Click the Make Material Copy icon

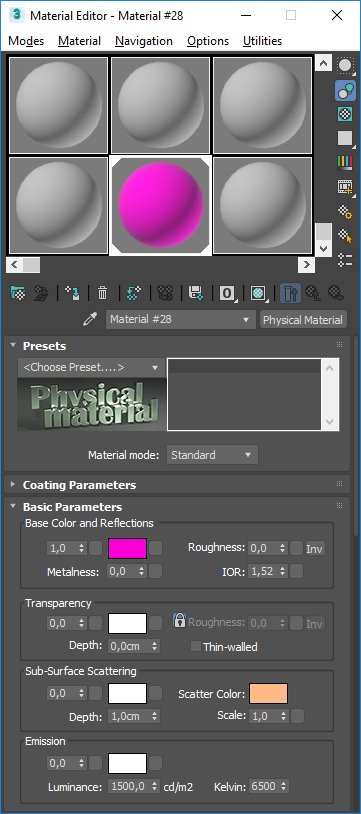(133, 293)
